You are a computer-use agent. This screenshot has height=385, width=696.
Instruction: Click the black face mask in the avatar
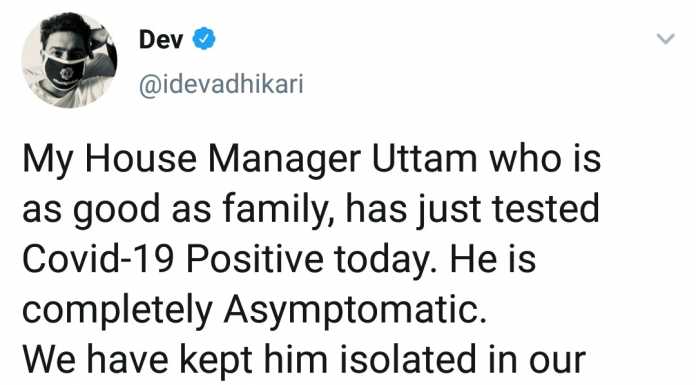(x=65, y=71)
